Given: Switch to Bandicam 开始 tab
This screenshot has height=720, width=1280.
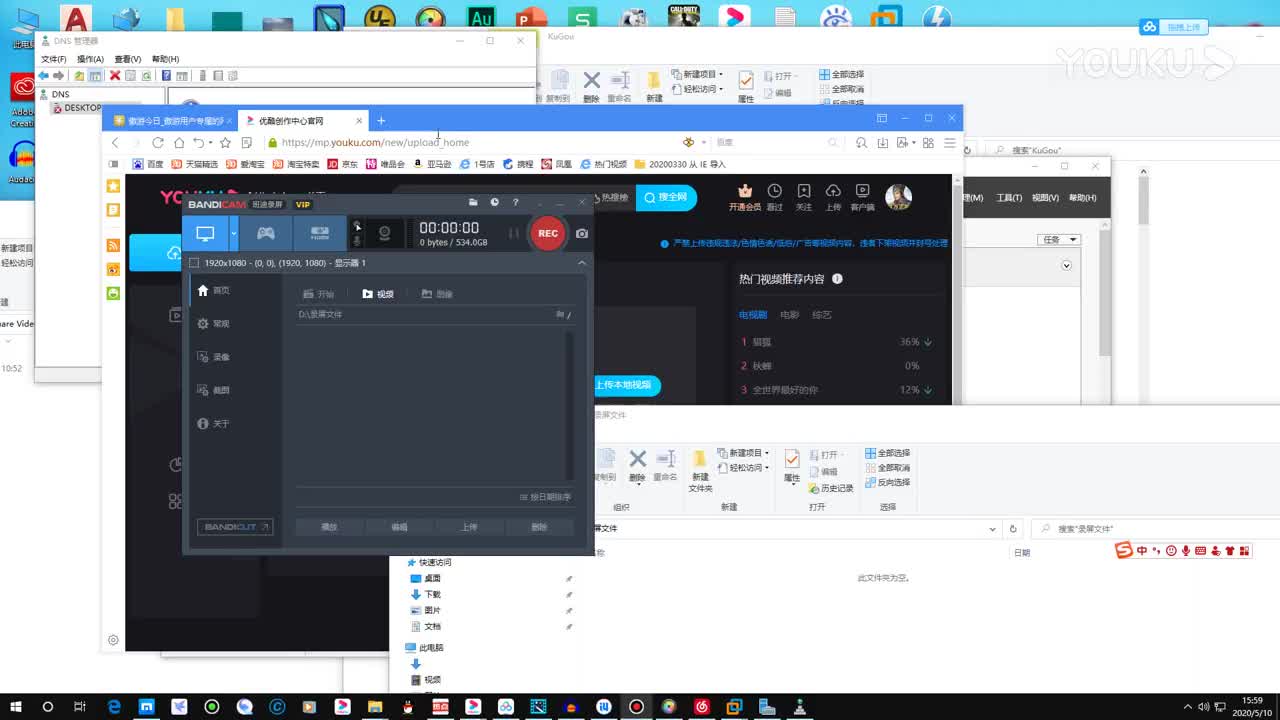Looking at the screenshot, I should tap(320, 293).
